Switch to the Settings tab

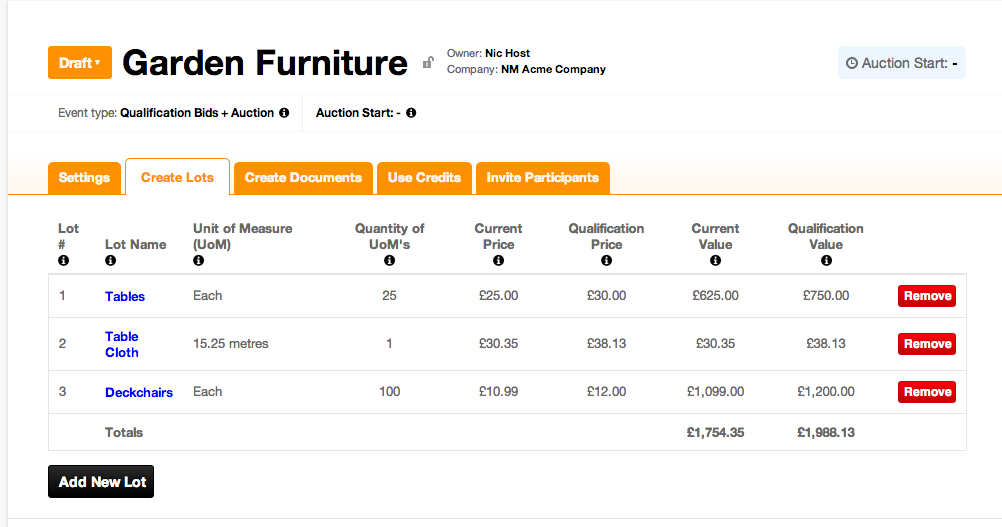(84, 178)
